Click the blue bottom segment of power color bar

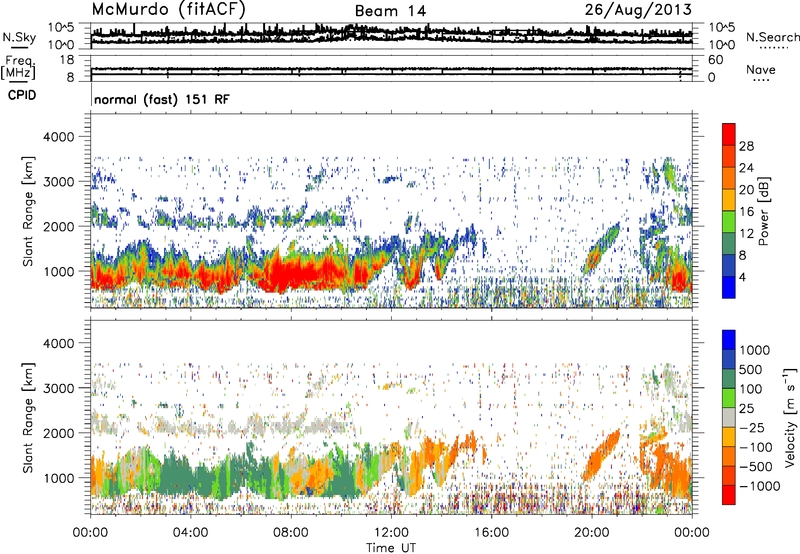729,287
